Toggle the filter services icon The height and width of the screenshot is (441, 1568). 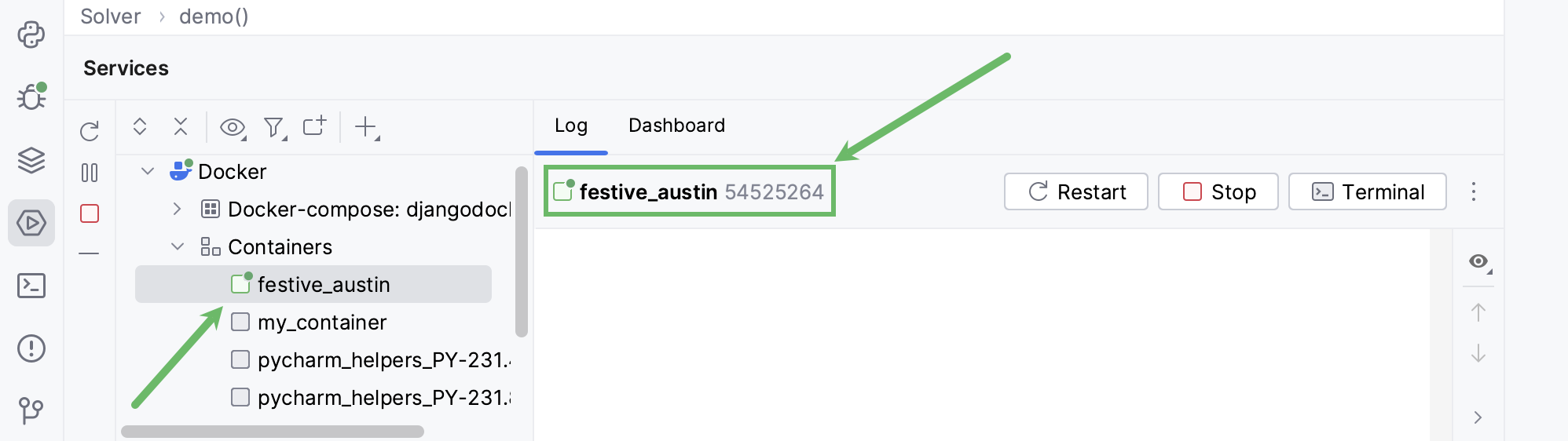click(x=274, y=127)
